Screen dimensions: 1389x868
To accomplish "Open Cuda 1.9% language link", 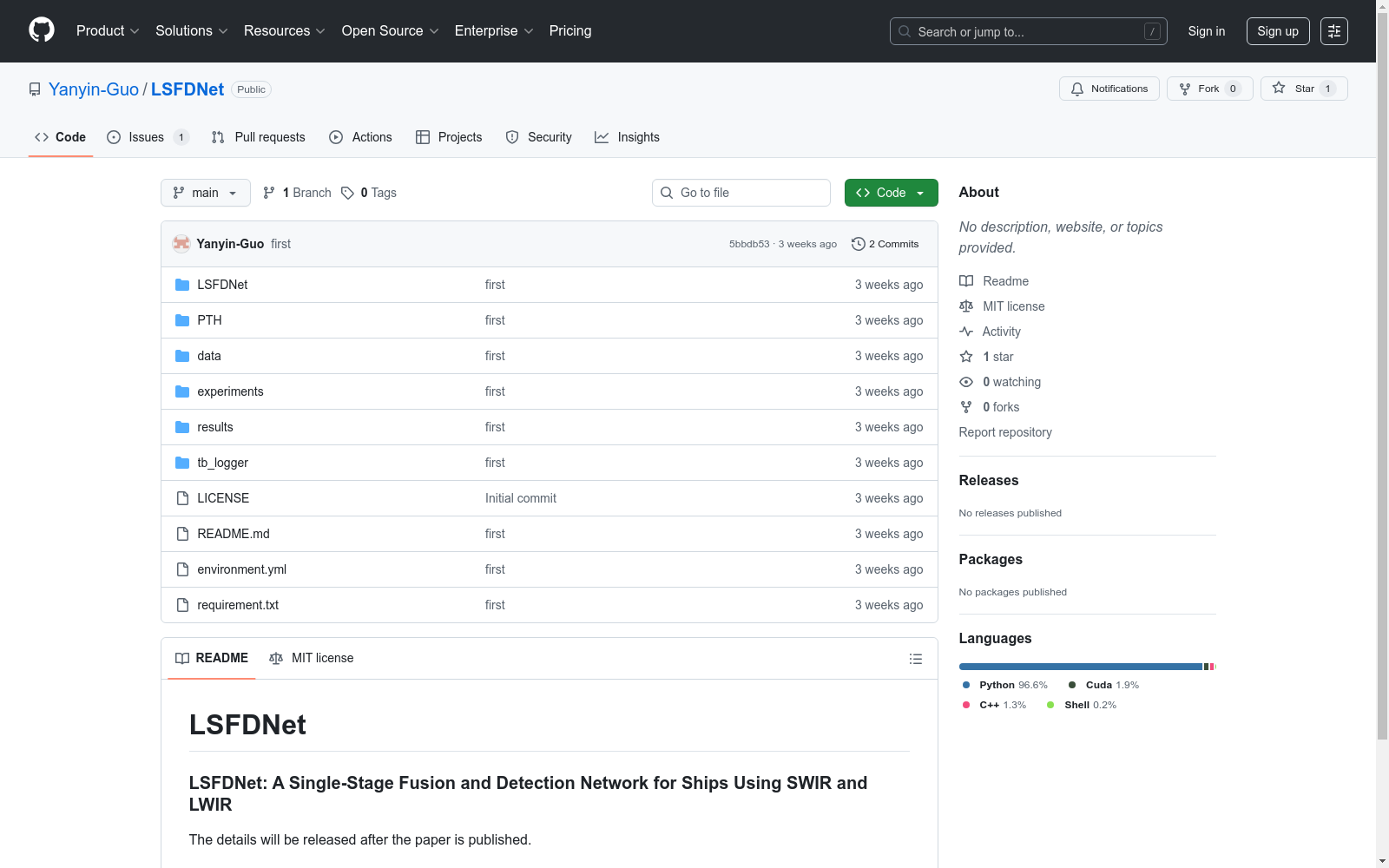I will (1103, 685).
